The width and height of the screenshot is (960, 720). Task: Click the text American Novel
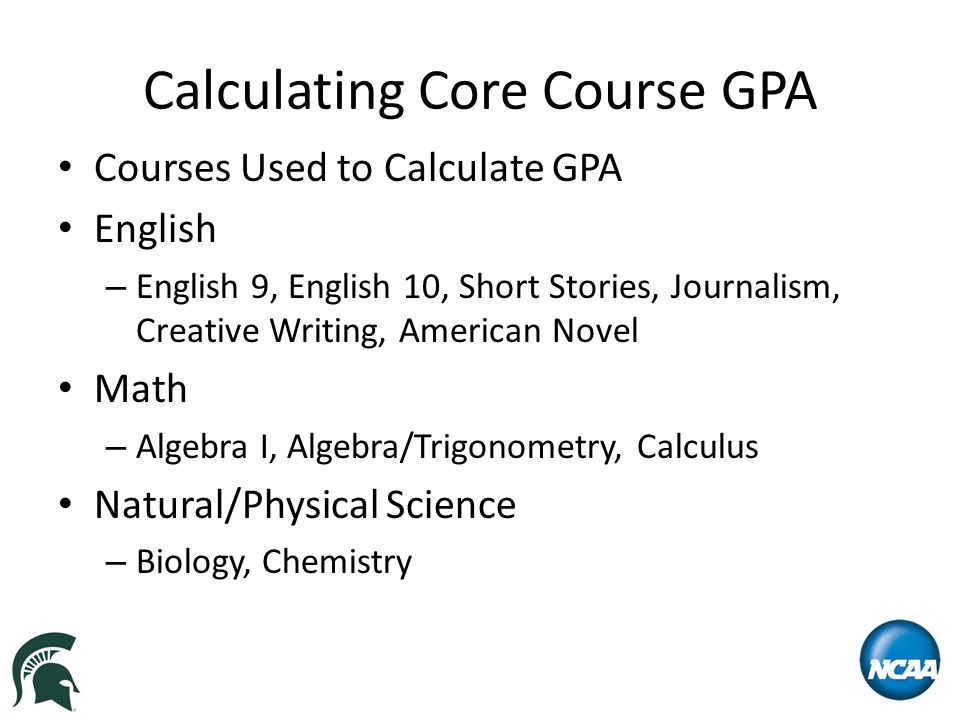[x=519, y=331]
